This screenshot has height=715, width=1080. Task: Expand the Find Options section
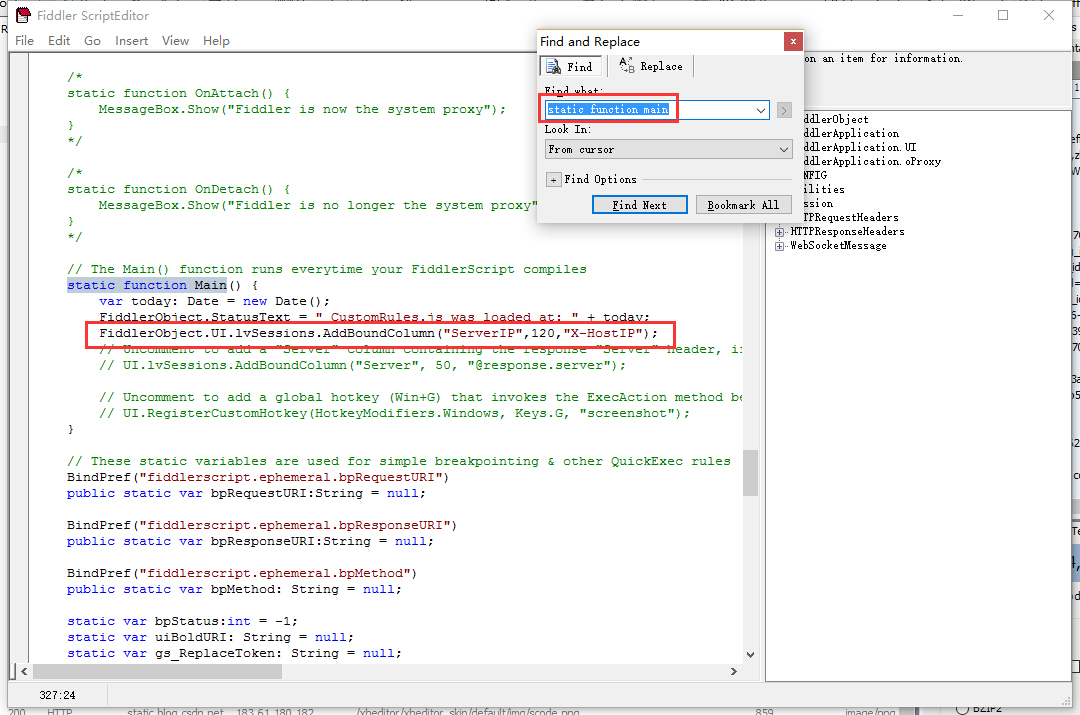coord(553,180)
